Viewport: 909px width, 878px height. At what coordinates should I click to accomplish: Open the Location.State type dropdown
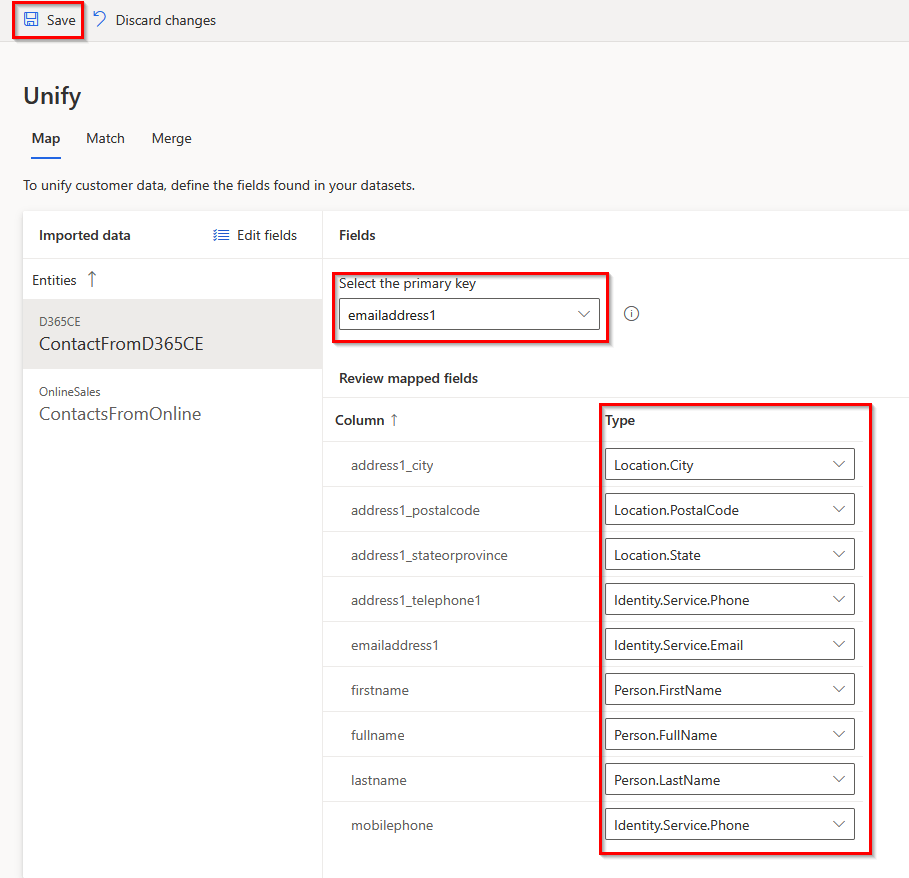tap(729, 555)
